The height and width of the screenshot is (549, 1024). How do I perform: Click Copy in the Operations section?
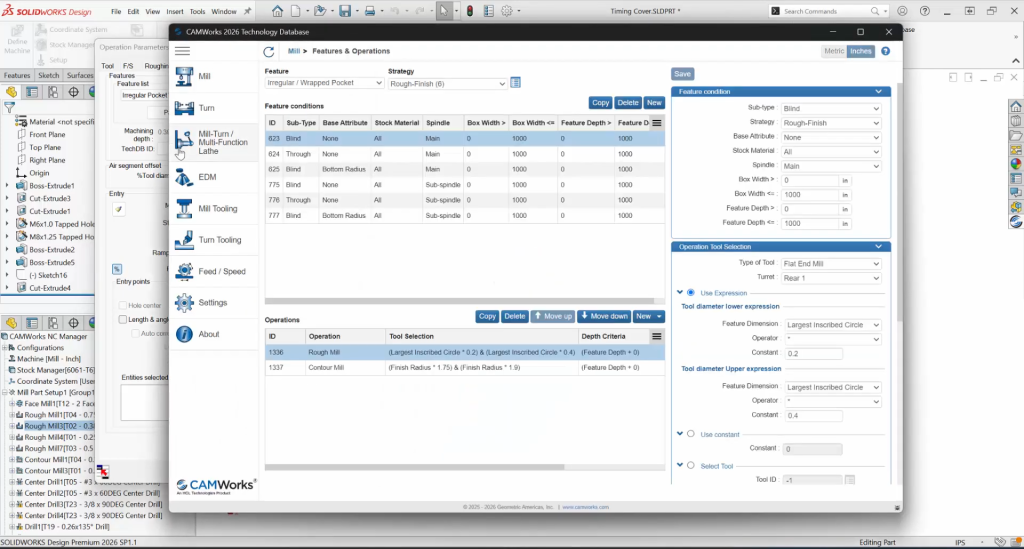click(487, 316)
